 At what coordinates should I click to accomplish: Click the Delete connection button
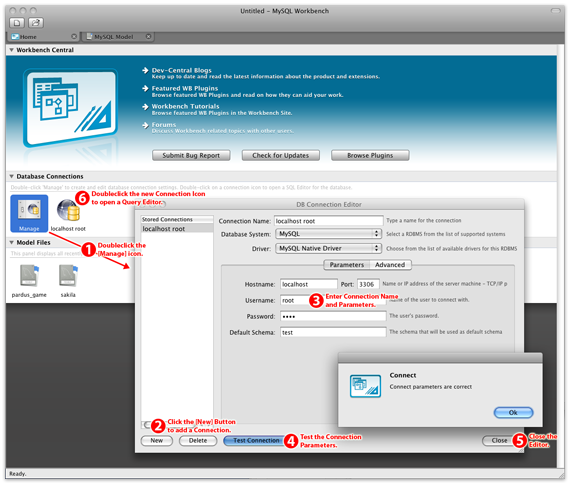pos(198,440)
